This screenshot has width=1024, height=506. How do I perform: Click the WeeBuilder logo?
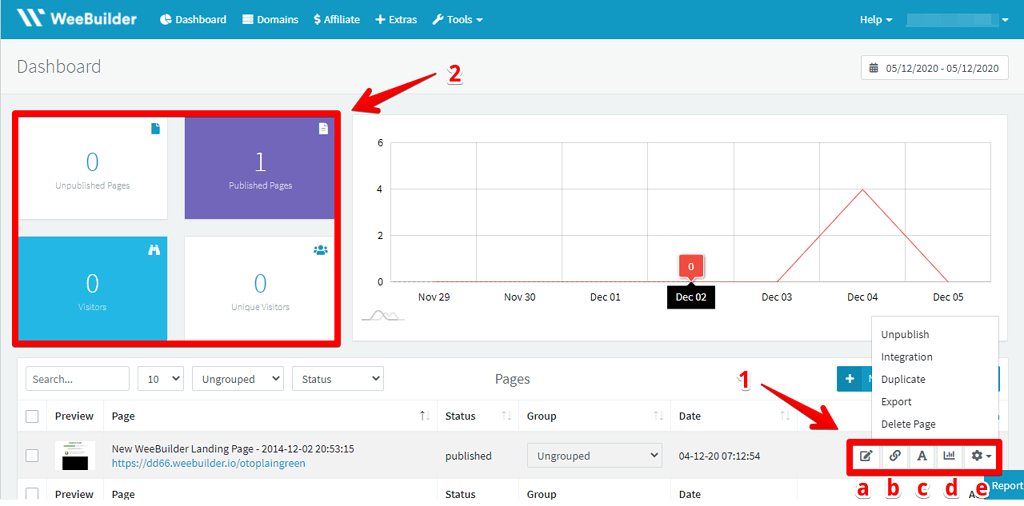point(78,19)
